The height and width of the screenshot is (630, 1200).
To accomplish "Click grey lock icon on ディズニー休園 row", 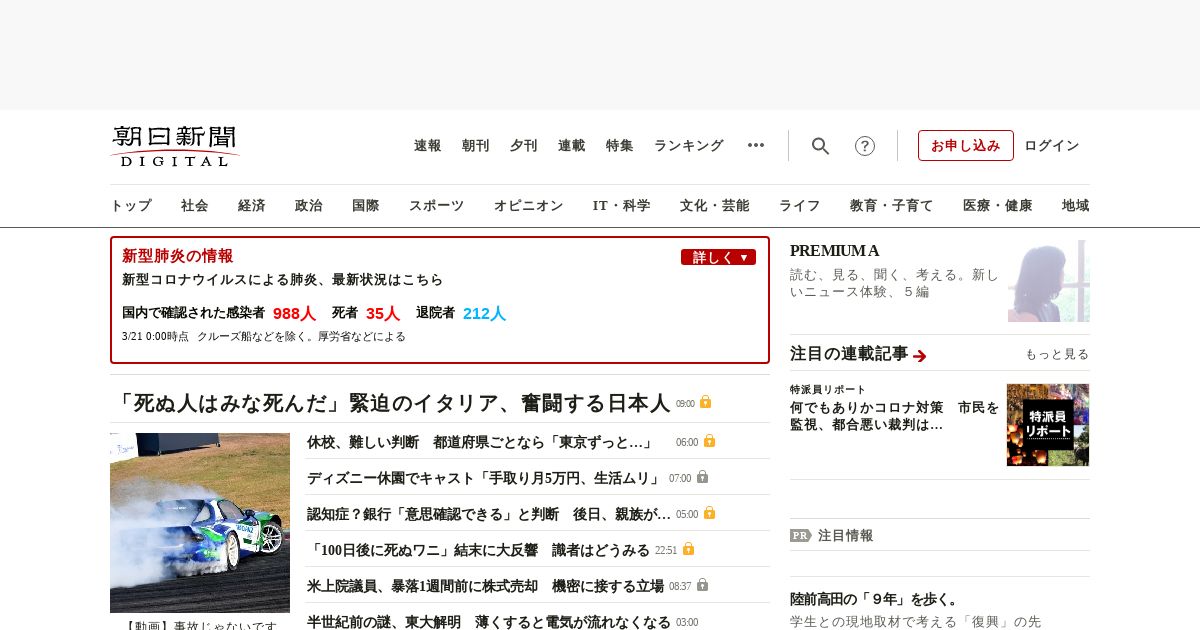I will coord(702,477).
